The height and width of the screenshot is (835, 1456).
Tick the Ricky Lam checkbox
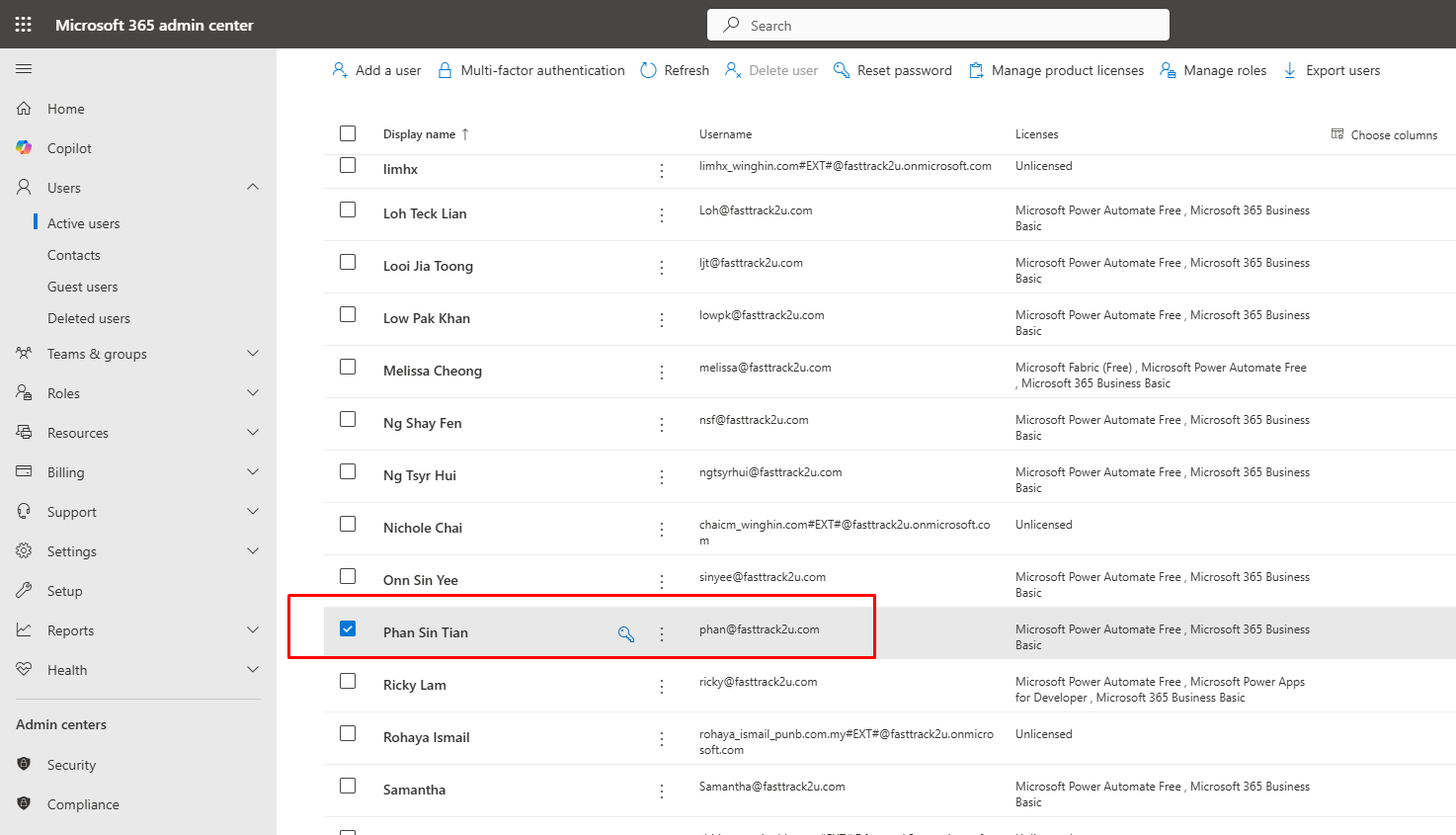point(348,681)
